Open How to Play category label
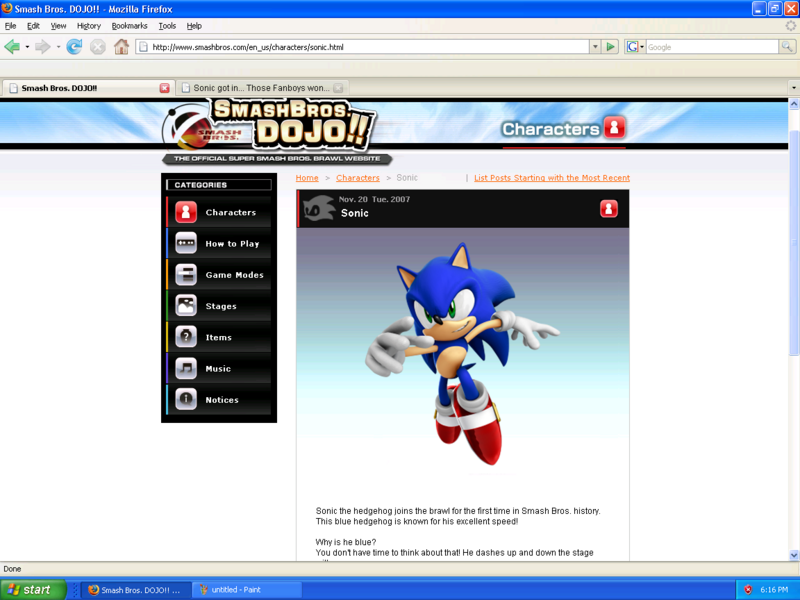 [x=232, y=243]
